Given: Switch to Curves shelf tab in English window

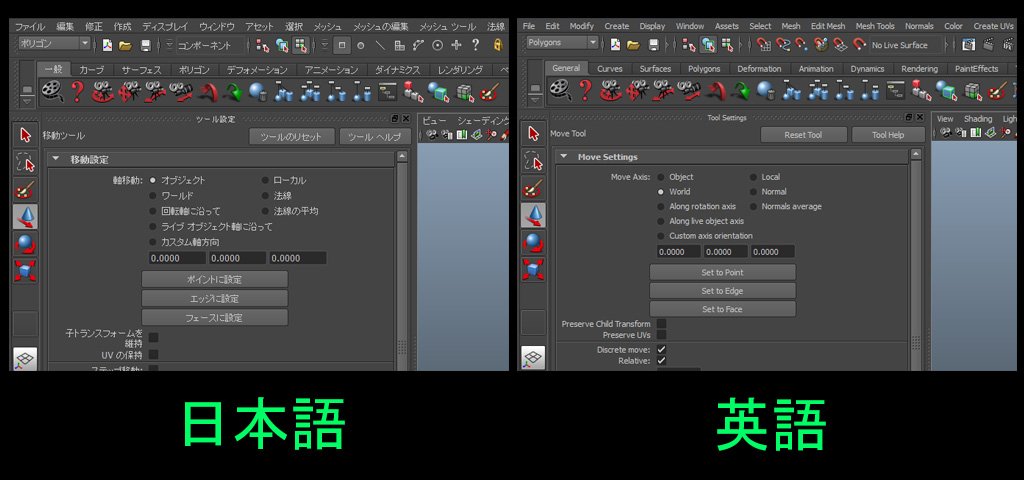Looking at the screenshot, I should click(609, 69).
